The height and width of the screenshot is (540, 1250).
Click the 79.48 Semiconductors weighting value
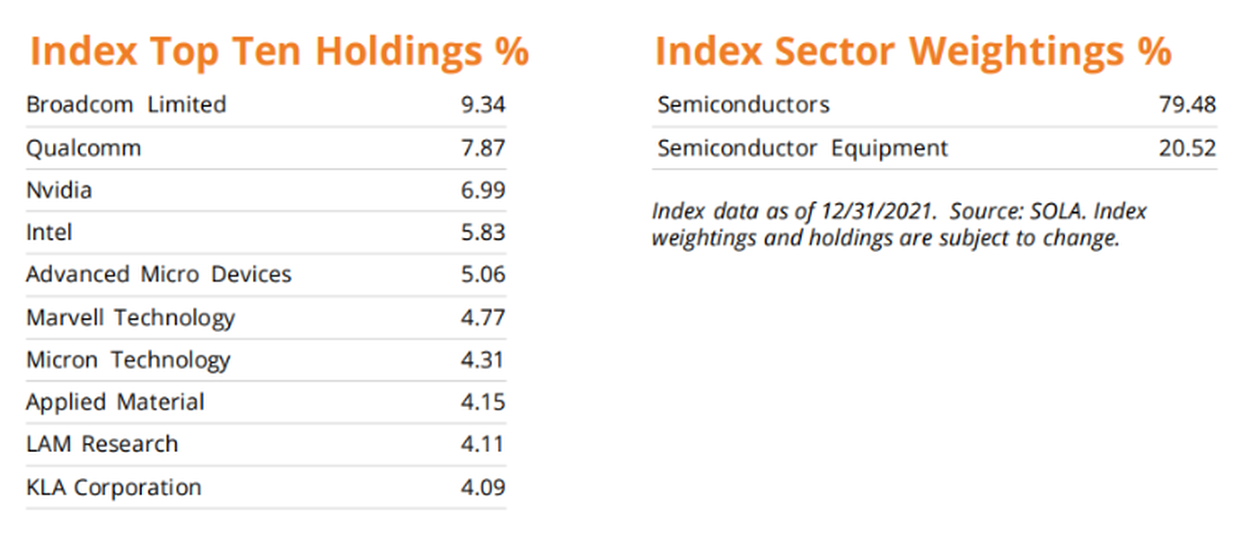click(1187, 105)
